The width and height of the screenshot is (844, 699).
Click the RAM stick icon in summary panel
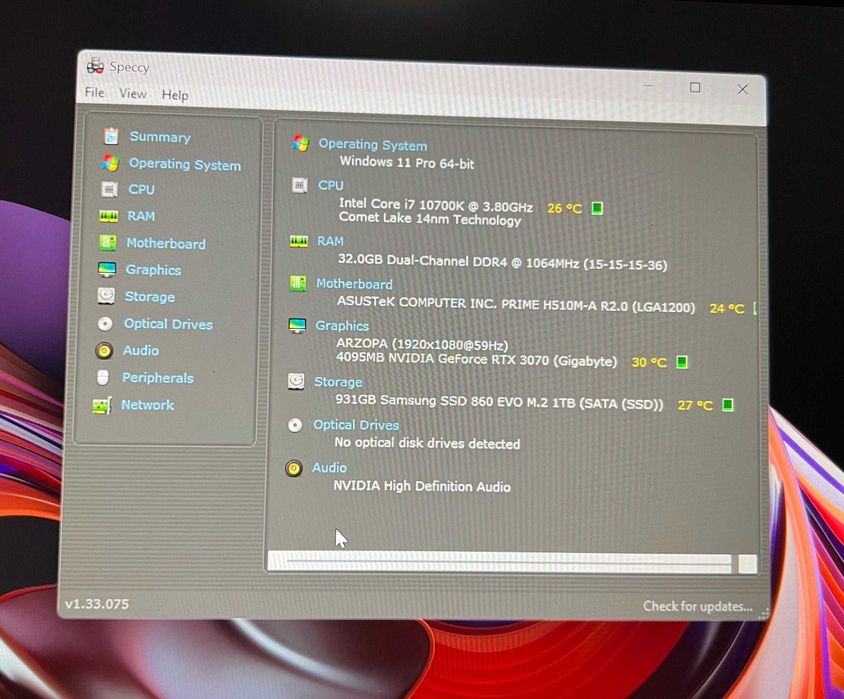pos(299,241)
